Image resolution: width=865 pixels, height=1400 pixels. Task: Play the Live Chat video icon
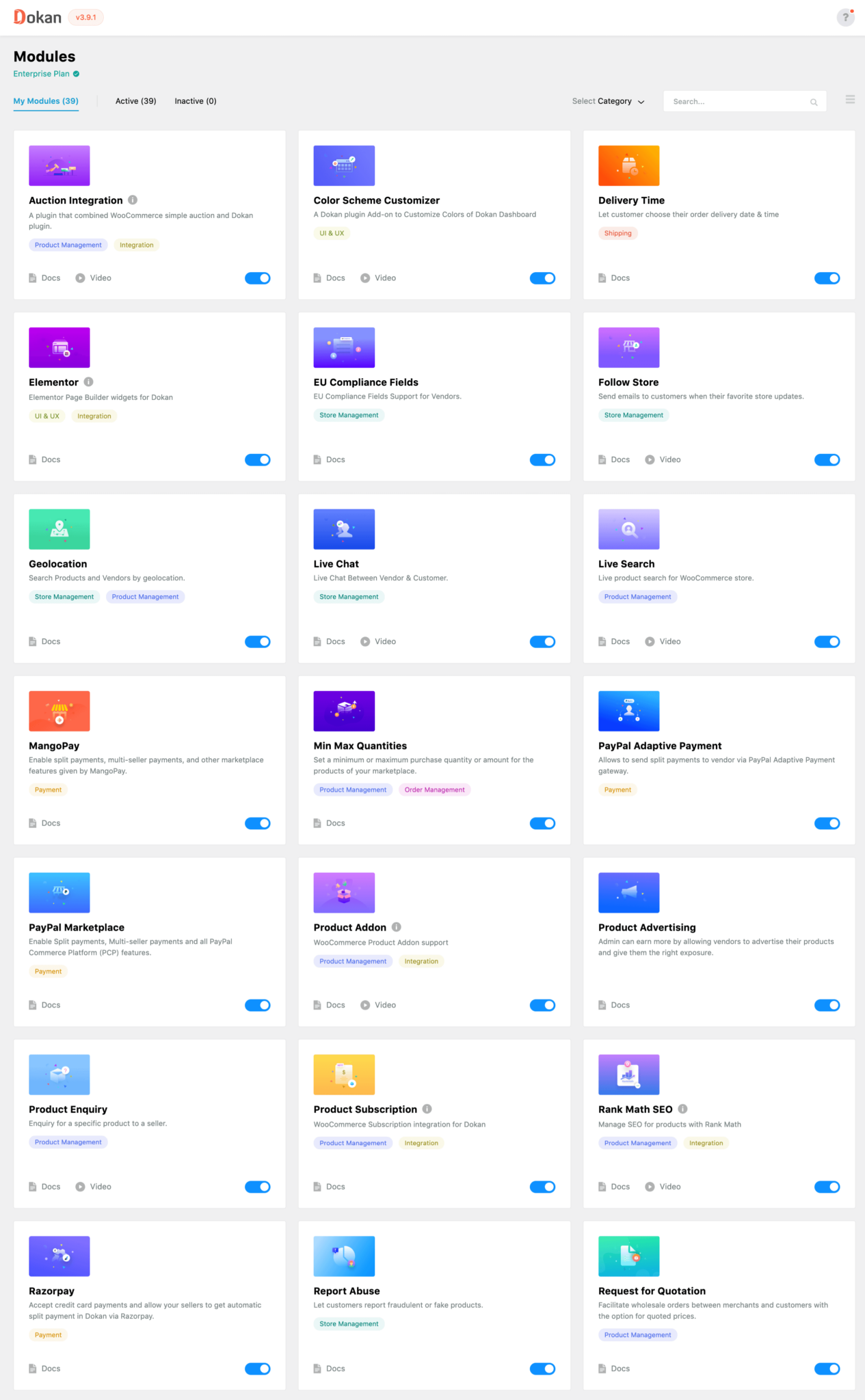point(365,641)
